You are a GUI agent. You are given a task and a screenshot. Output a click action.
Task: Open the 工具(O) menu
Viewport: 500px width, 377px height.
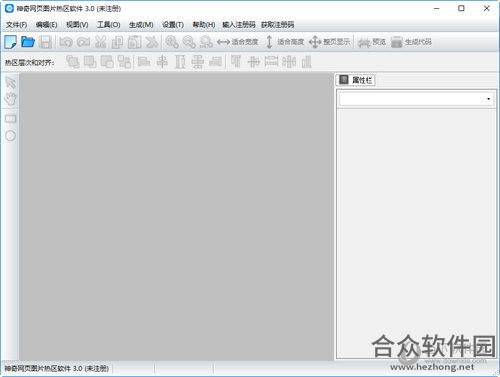109,25
